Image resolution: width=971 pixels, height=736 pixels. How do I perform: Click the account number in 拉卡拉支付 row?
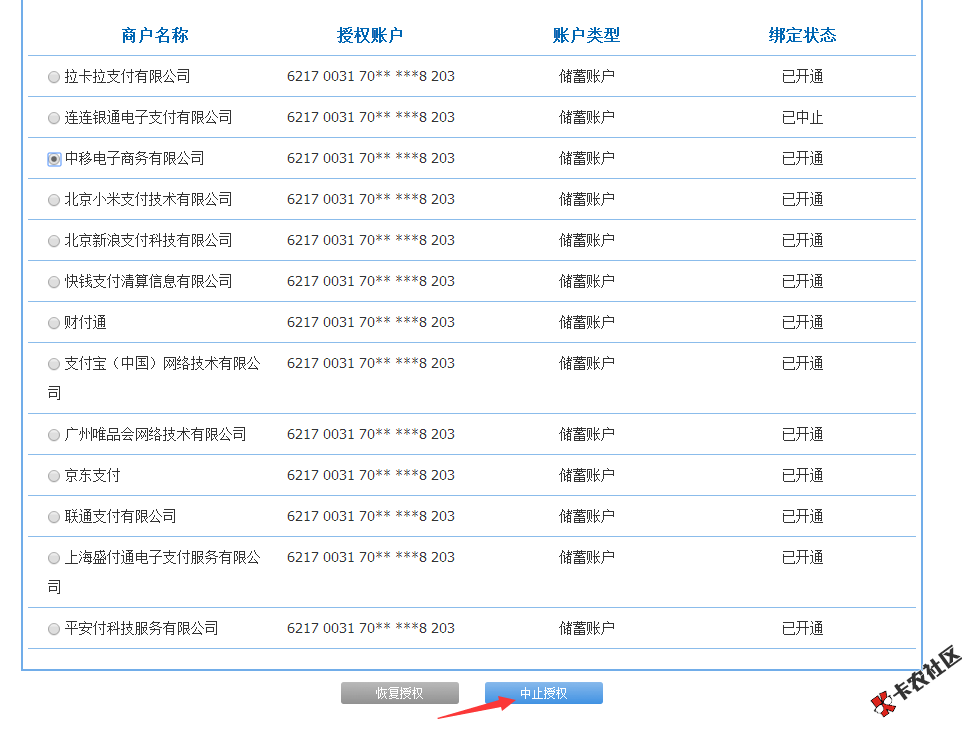click(x=370, y=76)
